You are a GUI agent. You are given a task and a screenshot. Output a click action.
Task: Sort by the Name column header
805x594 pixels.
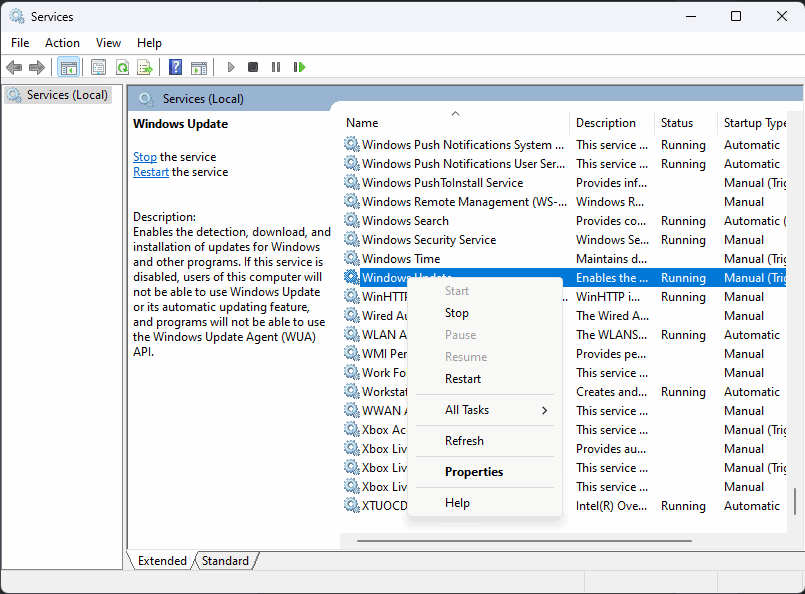pyautogui.click(x=455, y=123)
